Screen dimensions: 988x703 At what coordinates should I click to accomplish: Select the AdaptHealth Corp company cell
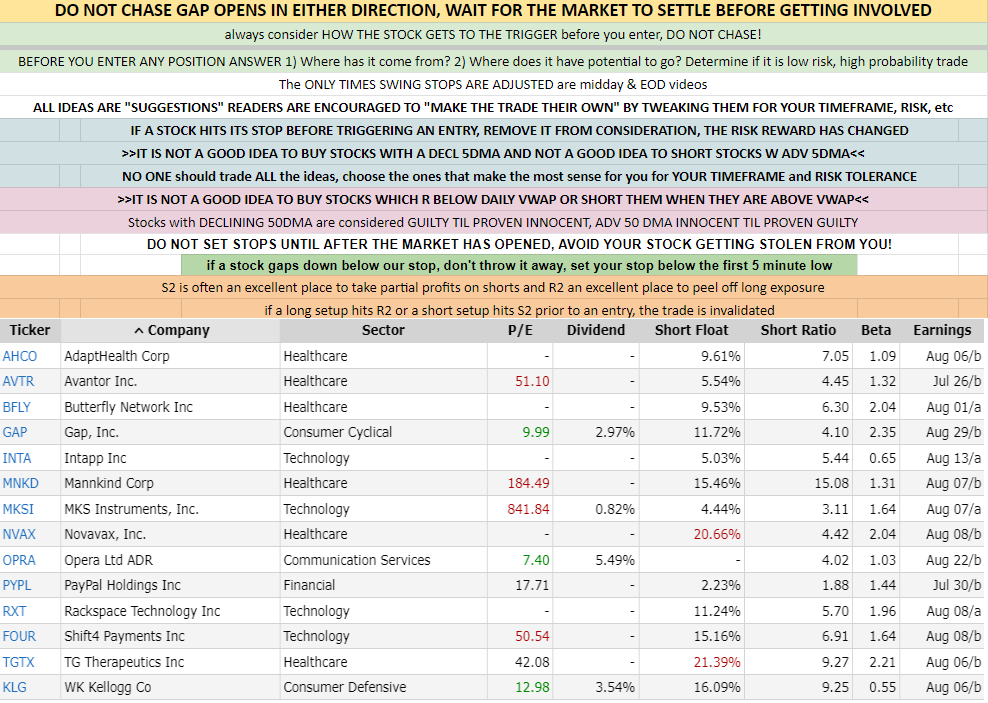click(x=170, y=356)
